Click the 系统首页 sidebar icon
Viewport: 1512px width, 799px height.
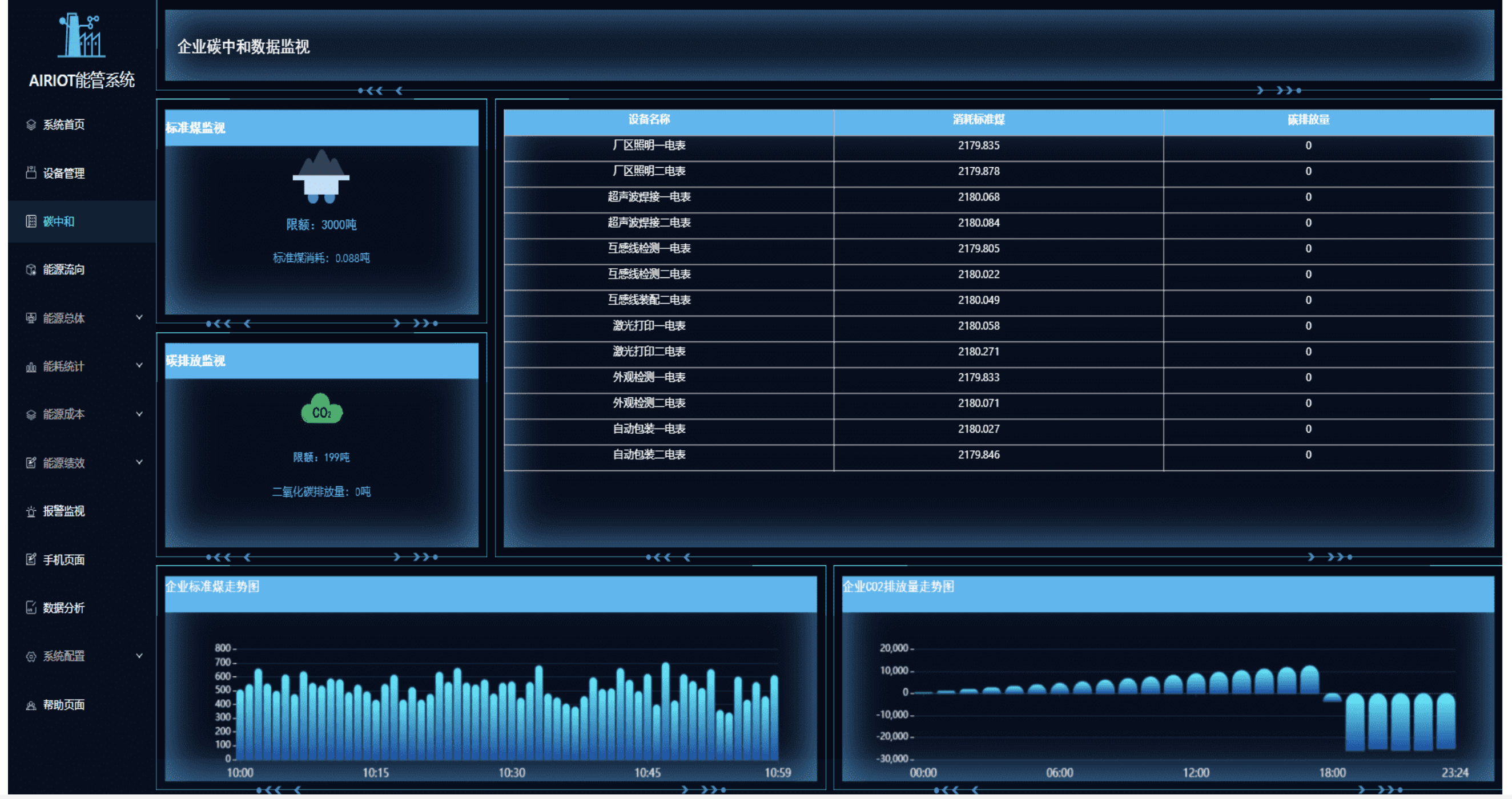tap(31, 124)
